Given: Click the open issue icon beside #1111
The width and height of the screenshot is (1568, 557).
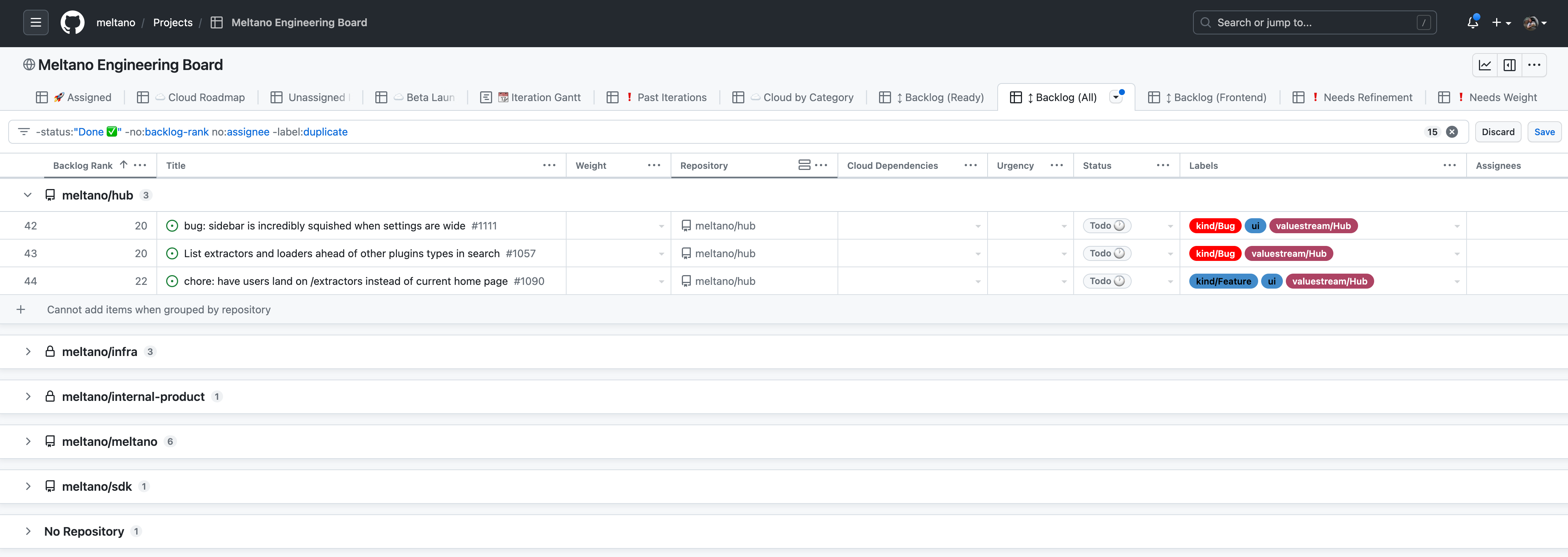Looking at the screenshot, I should click(172, 225).
